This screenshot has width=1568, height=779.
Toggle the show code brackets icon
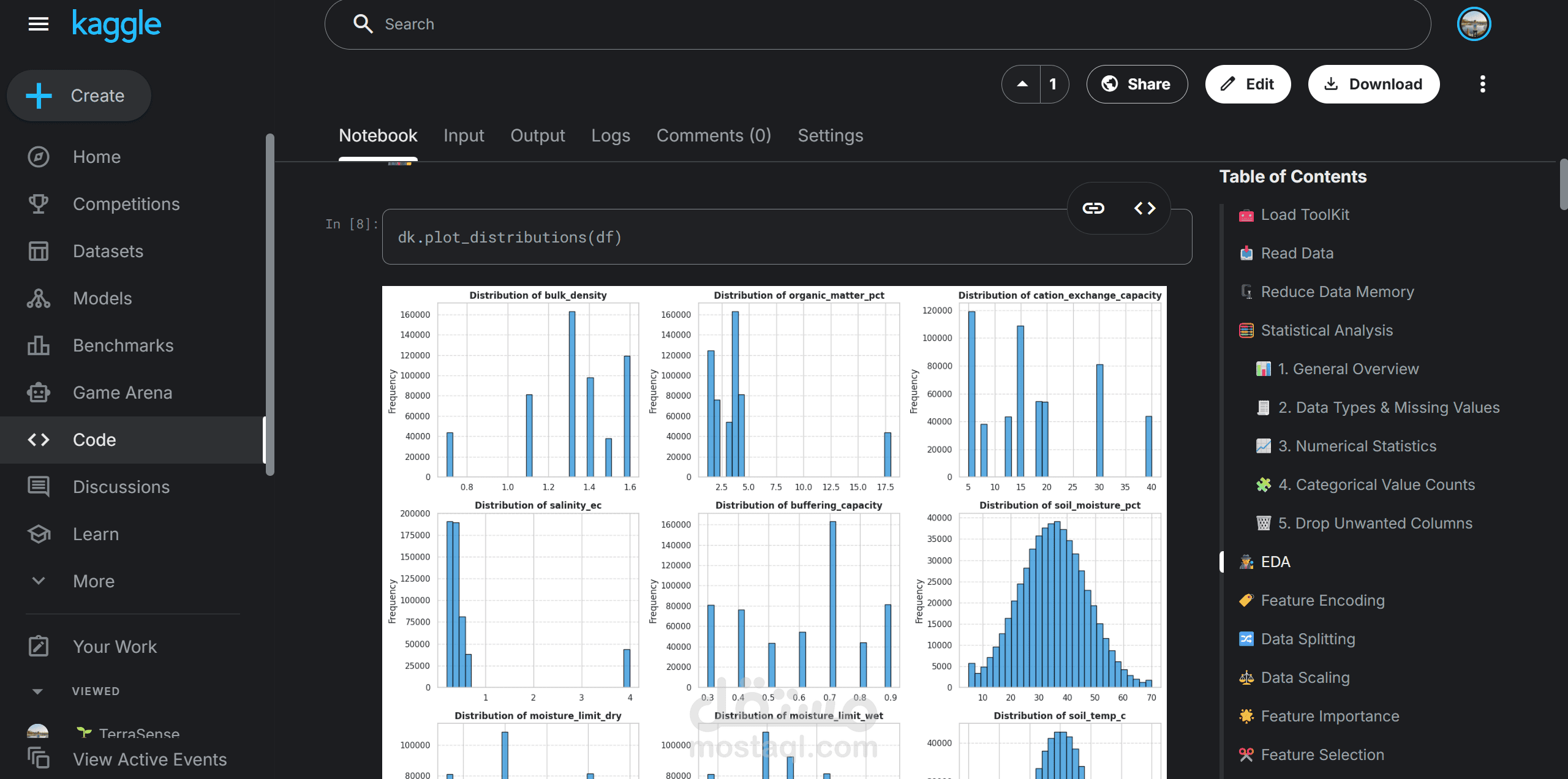(1144, 208)
